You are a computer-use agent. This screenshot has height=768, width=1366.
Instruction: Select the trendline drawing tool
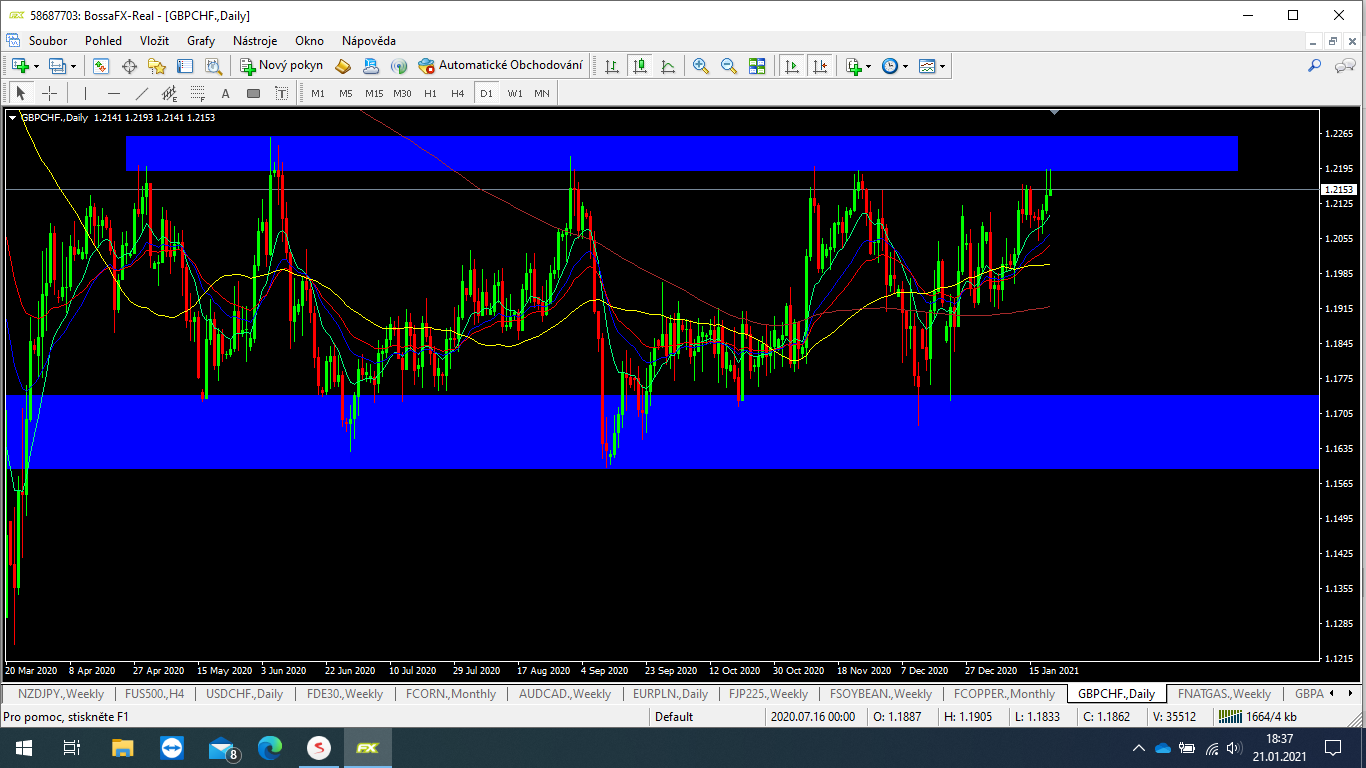tap(142, 93)
